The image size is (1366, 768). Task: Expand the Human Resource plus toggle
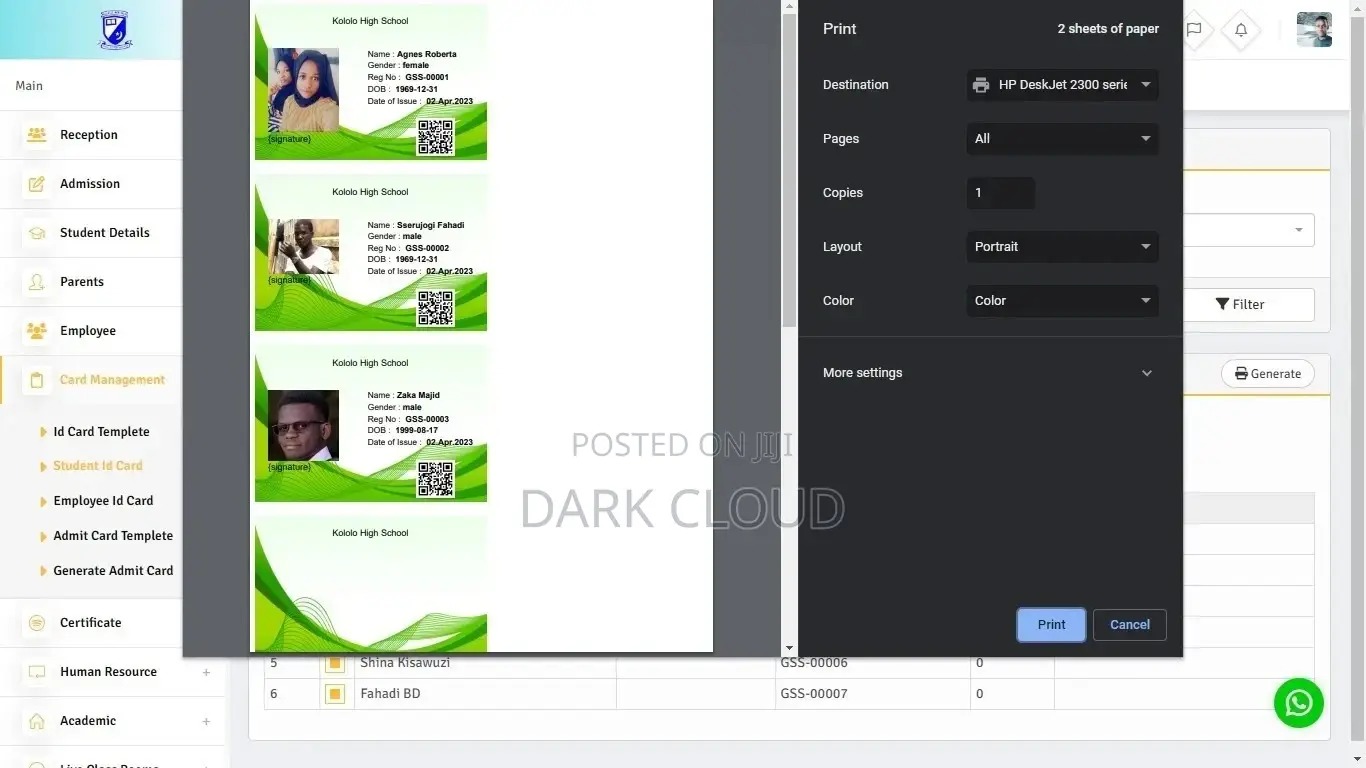(206, 672)
